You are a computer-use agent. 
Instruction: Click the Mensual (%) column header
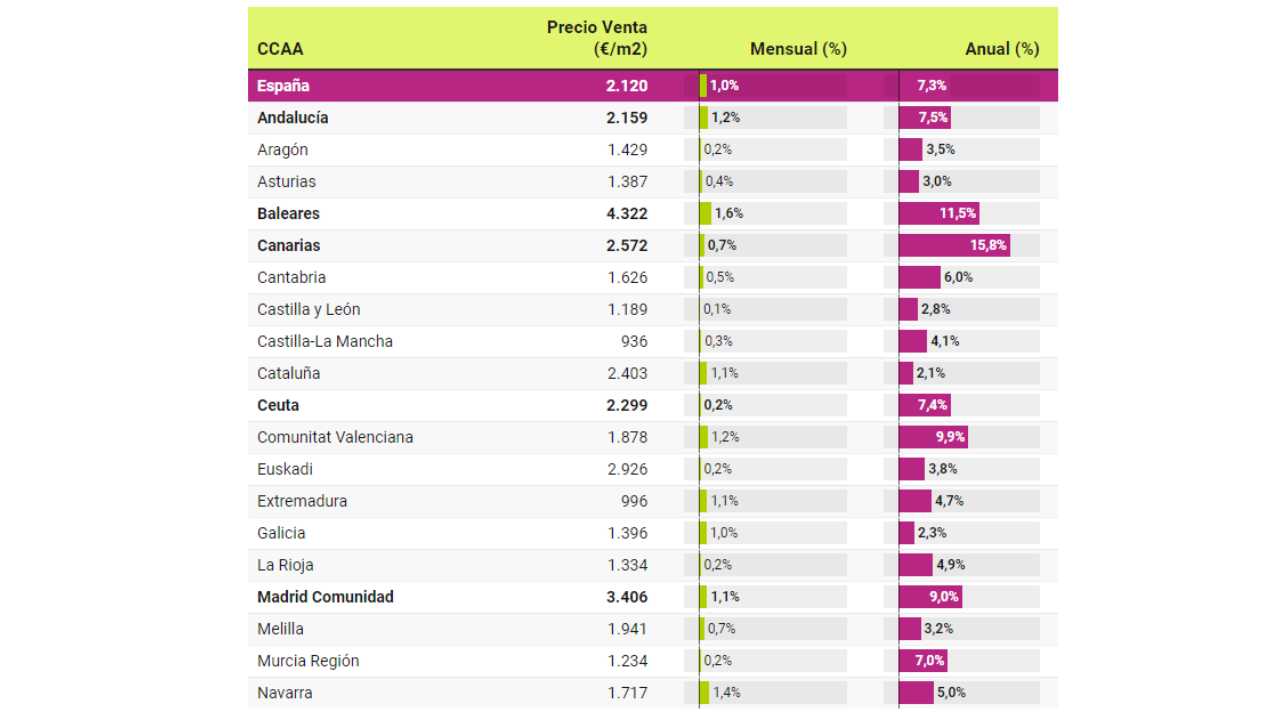[798, 49]
